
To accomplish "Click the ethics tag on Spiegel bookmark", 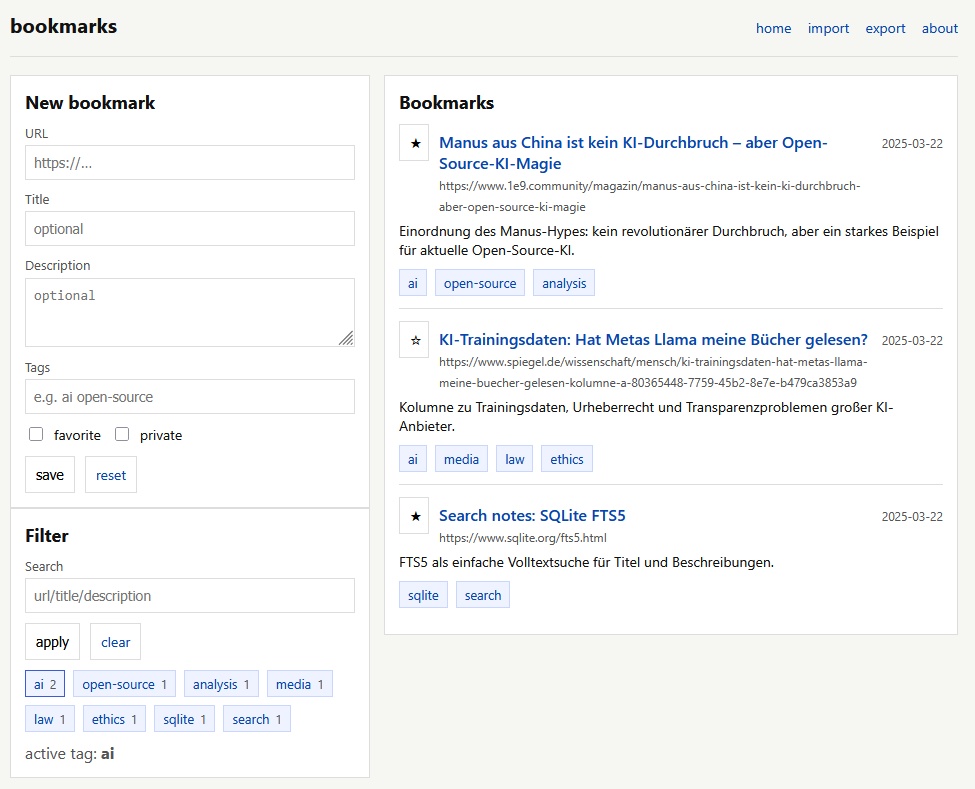I will (x=566, y=459).
